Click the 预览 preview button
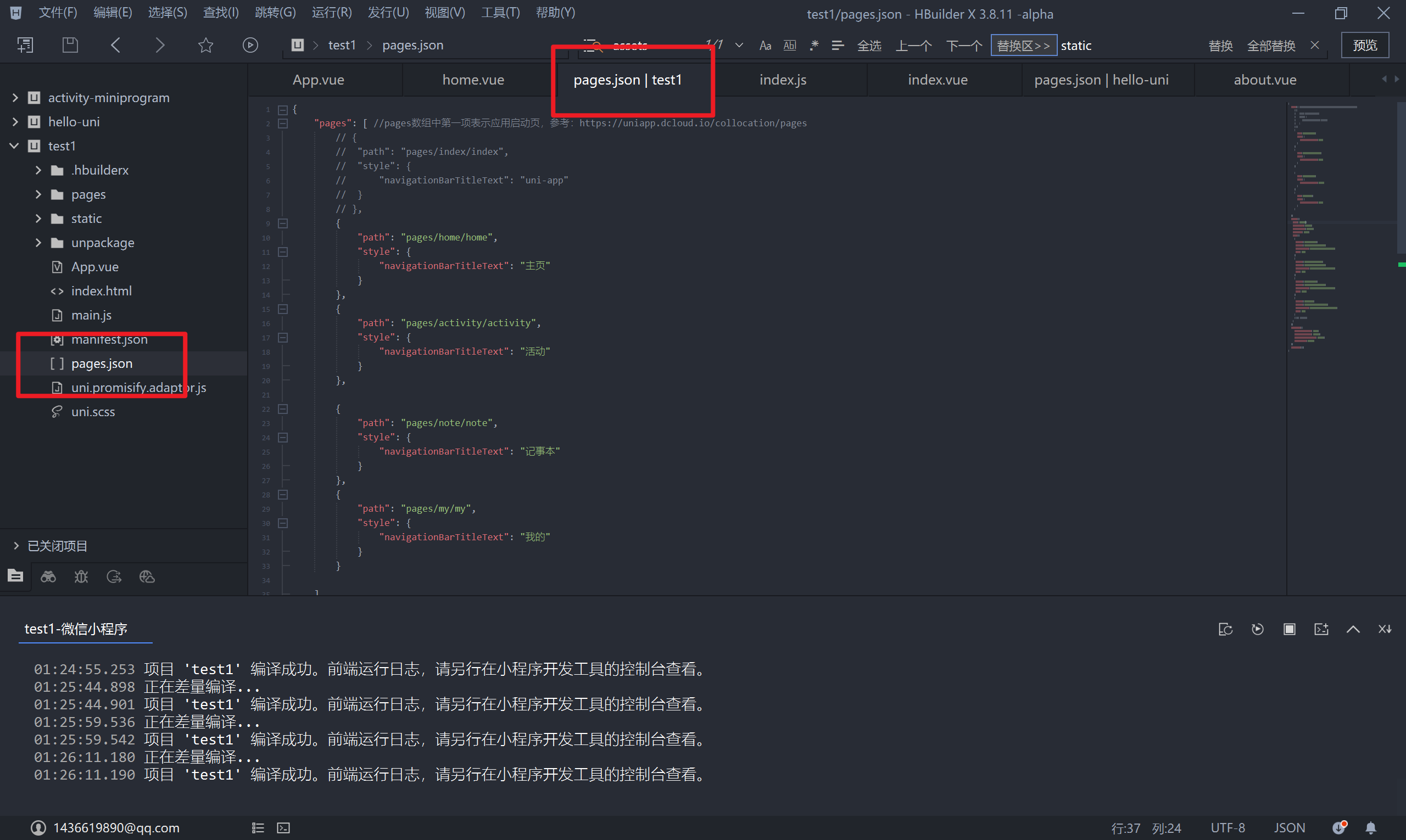Image resolution: width=1406 pixels, height=840 pixels. [x=1365, y=45]
